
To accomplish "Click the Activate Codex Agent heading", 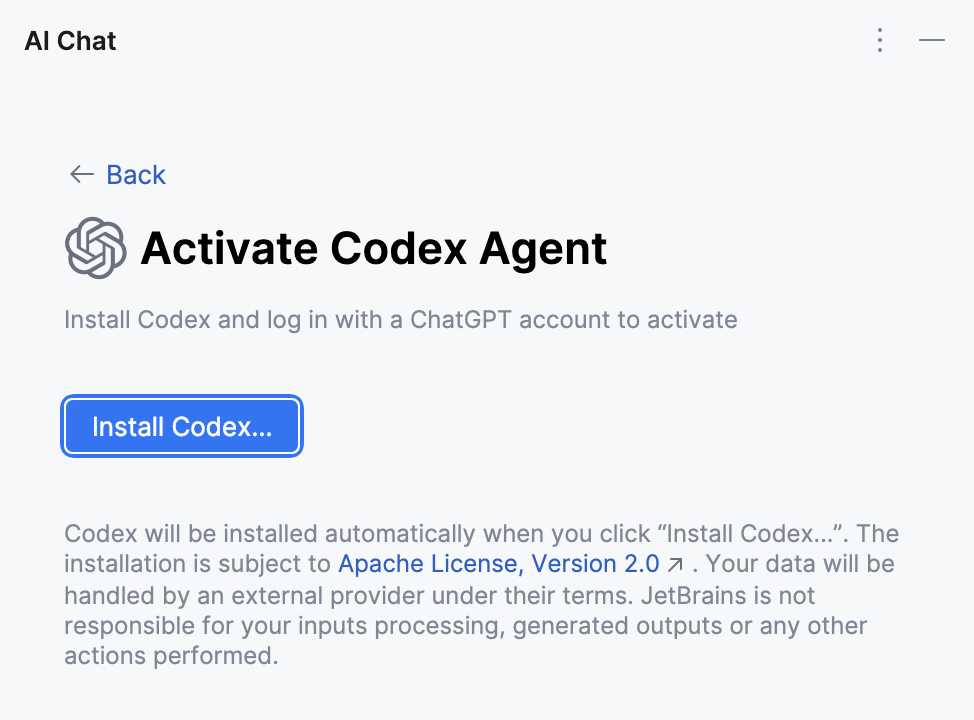I will (375, 249).
